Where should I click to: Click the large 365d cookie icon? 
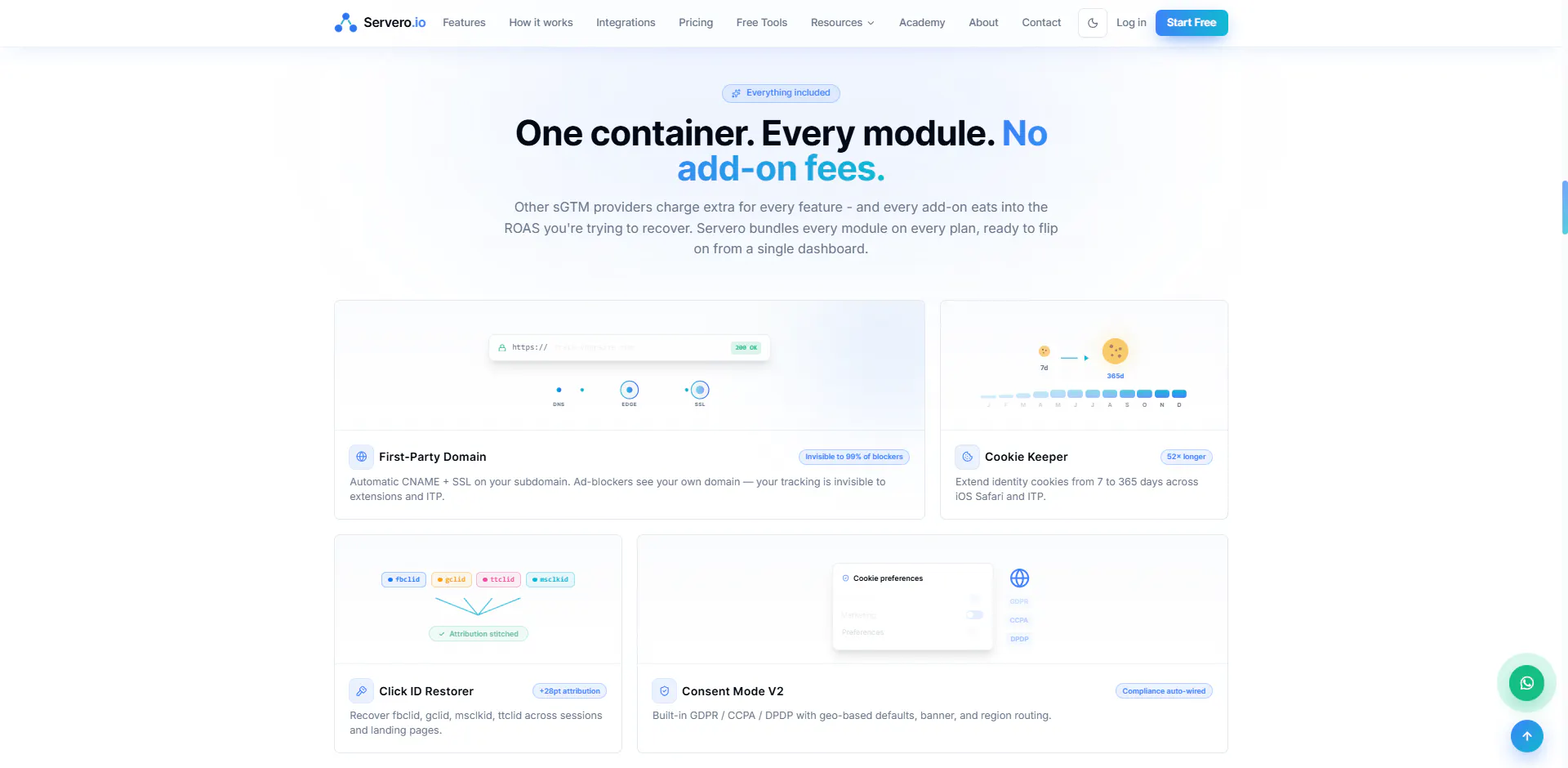(x=1115, y=351)
